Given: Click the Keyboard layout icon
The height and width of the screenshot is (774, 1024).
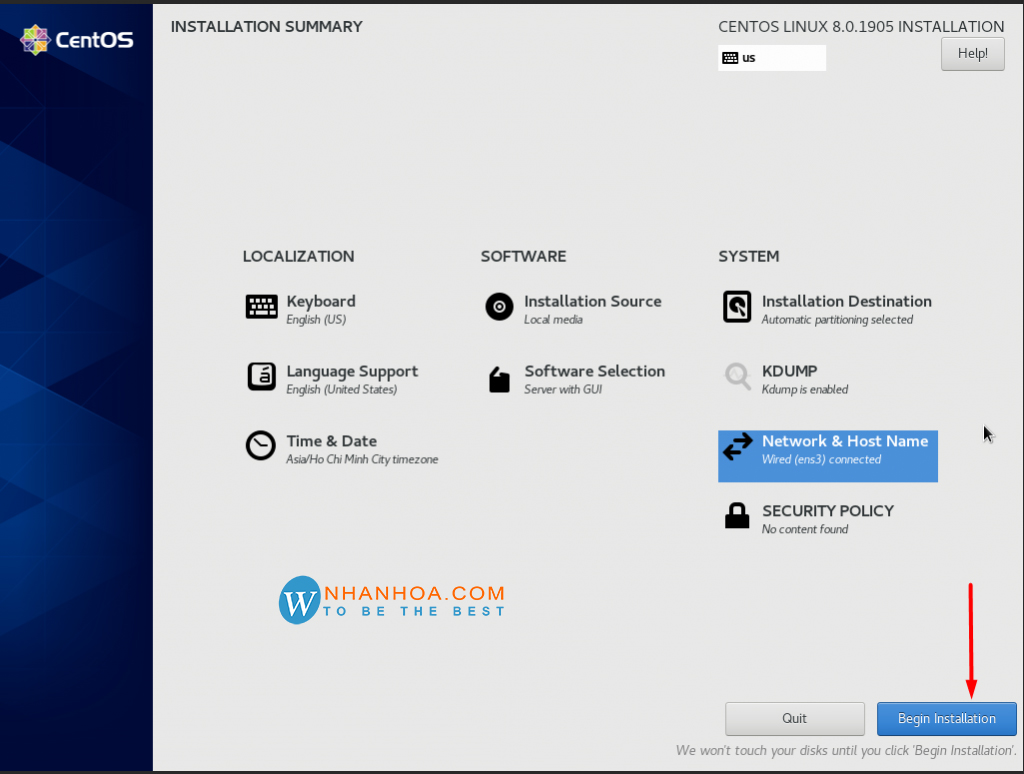Looking at the screenshot, I should click(261, 307).
